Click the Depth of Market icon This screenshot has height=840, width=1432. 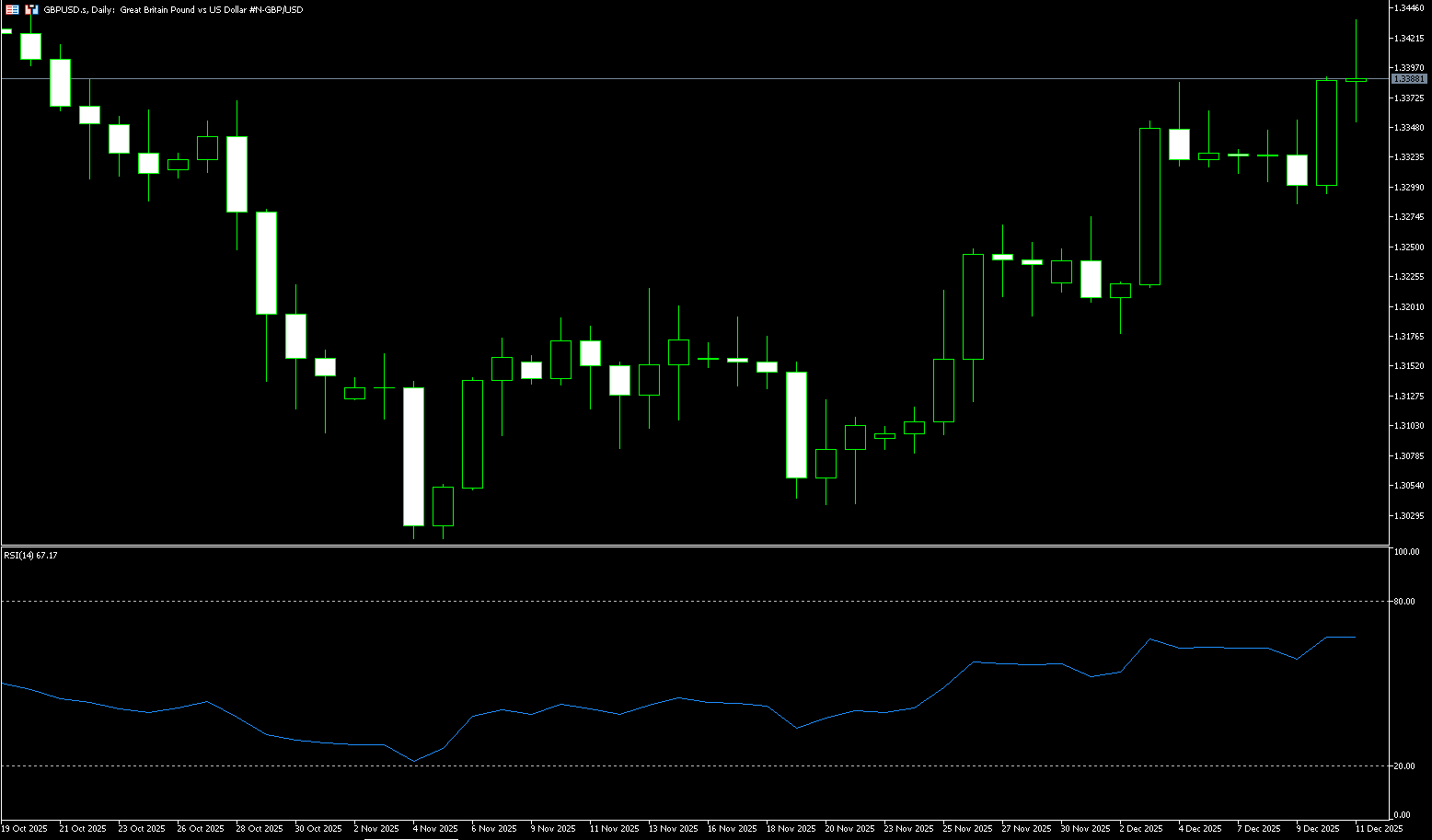pos(31,9)
